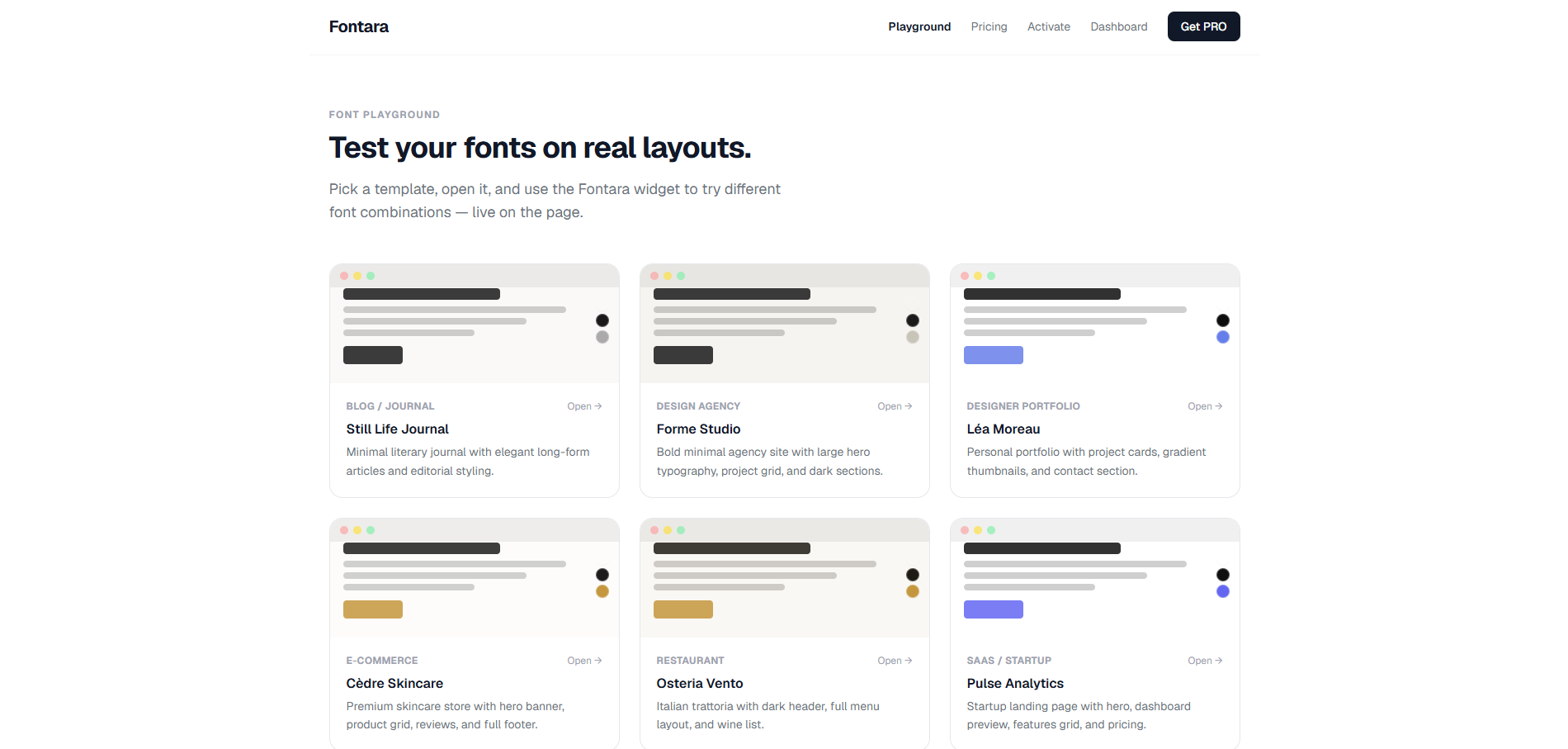Open the Forme Studio preview thumbnail
Viewport: 1568px width, 749px height.
click(x=784, y=324)
